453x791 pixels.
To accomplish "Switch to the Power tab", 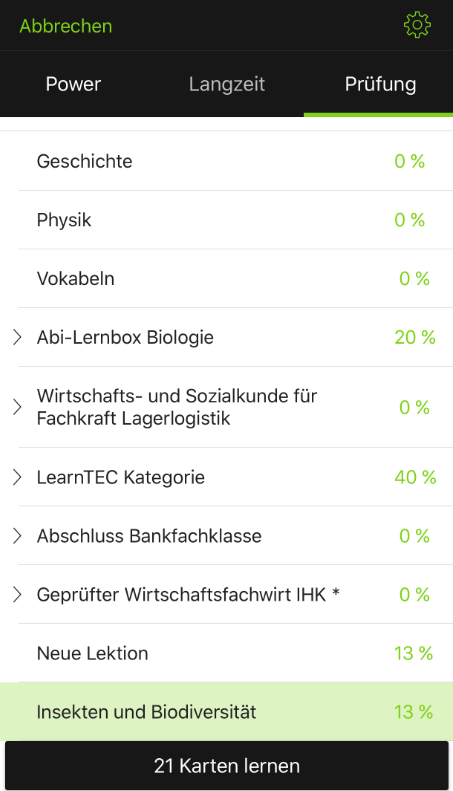I will point(74,84).
